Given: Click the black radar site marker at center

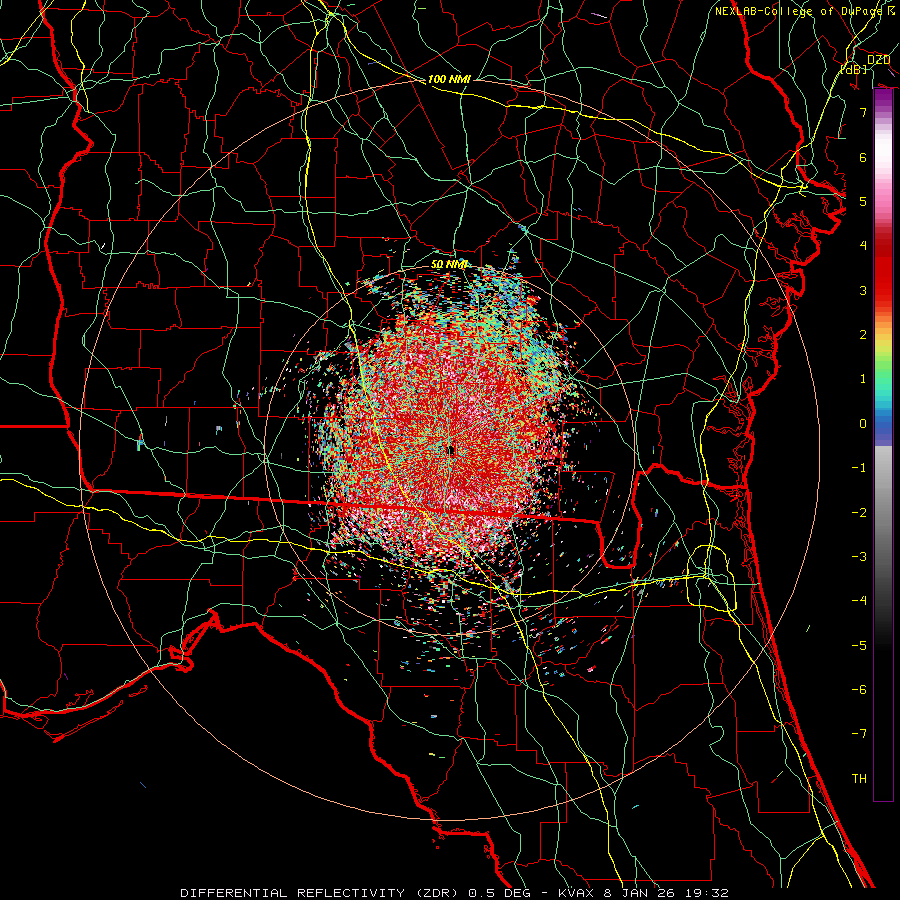Looking at the screenshot, I should pos(452,451).
